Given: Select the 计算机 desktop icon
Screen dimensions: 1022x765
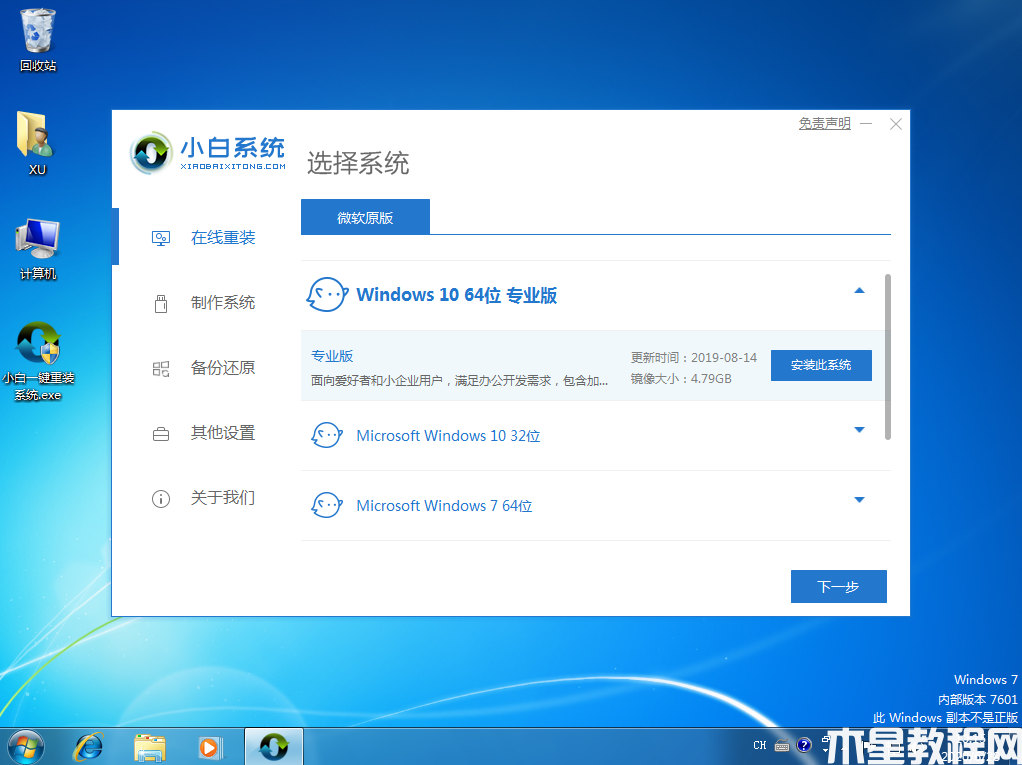Looking at the screenshot, I should point(38,250).
